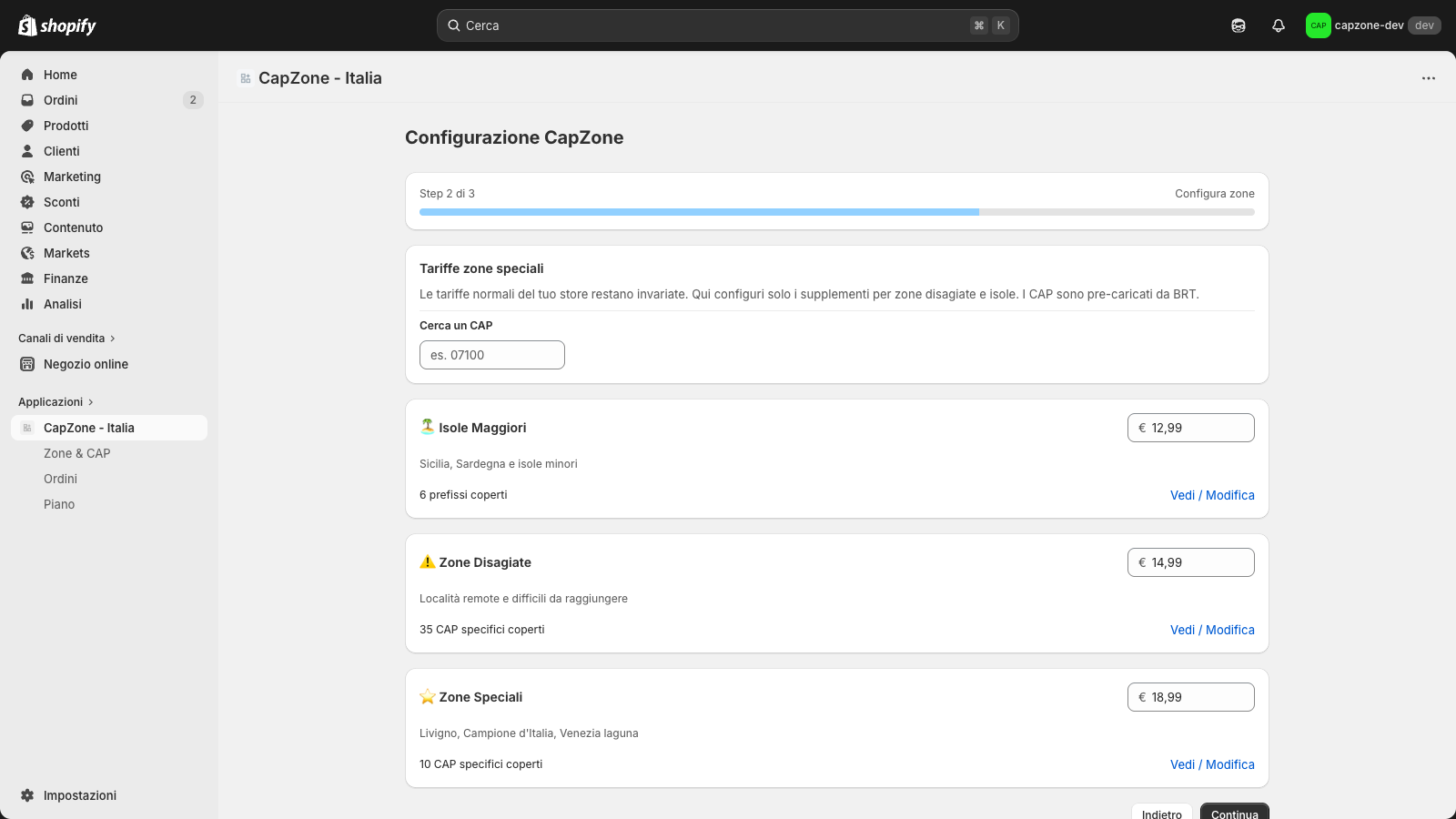This screenshot has height=819, width=1456.
Task: Open the Piano submenu item
Action: (59, 504)
